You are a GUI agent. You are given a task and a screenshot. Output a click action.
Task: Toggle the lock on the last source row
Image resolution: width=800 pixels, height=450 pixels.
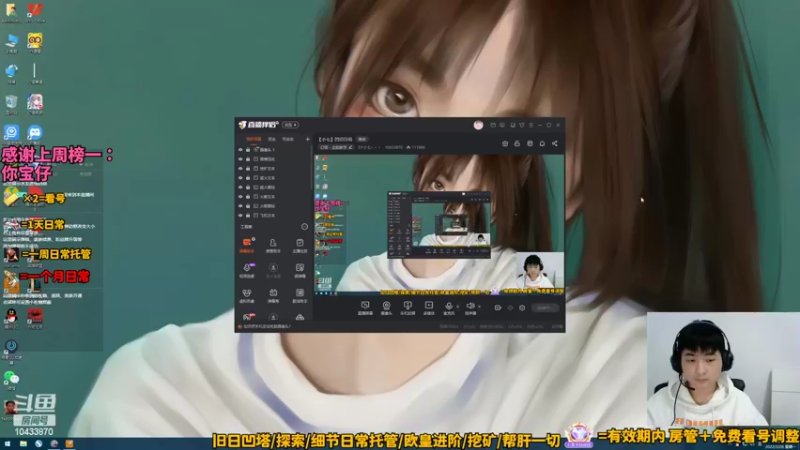point(248,215)
